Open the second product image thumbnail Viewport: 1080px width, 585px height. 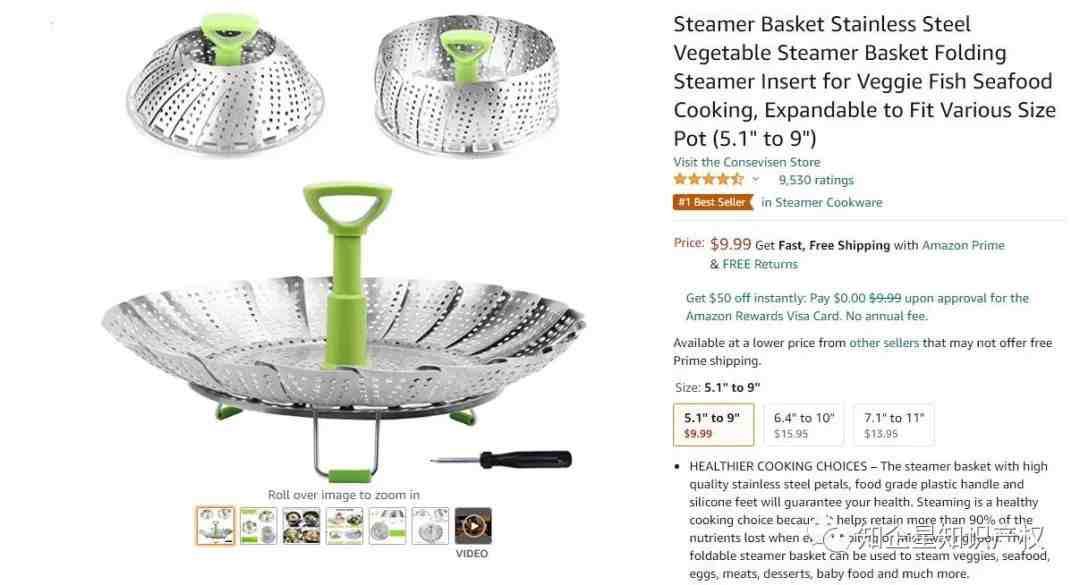[x=258, y=526]
